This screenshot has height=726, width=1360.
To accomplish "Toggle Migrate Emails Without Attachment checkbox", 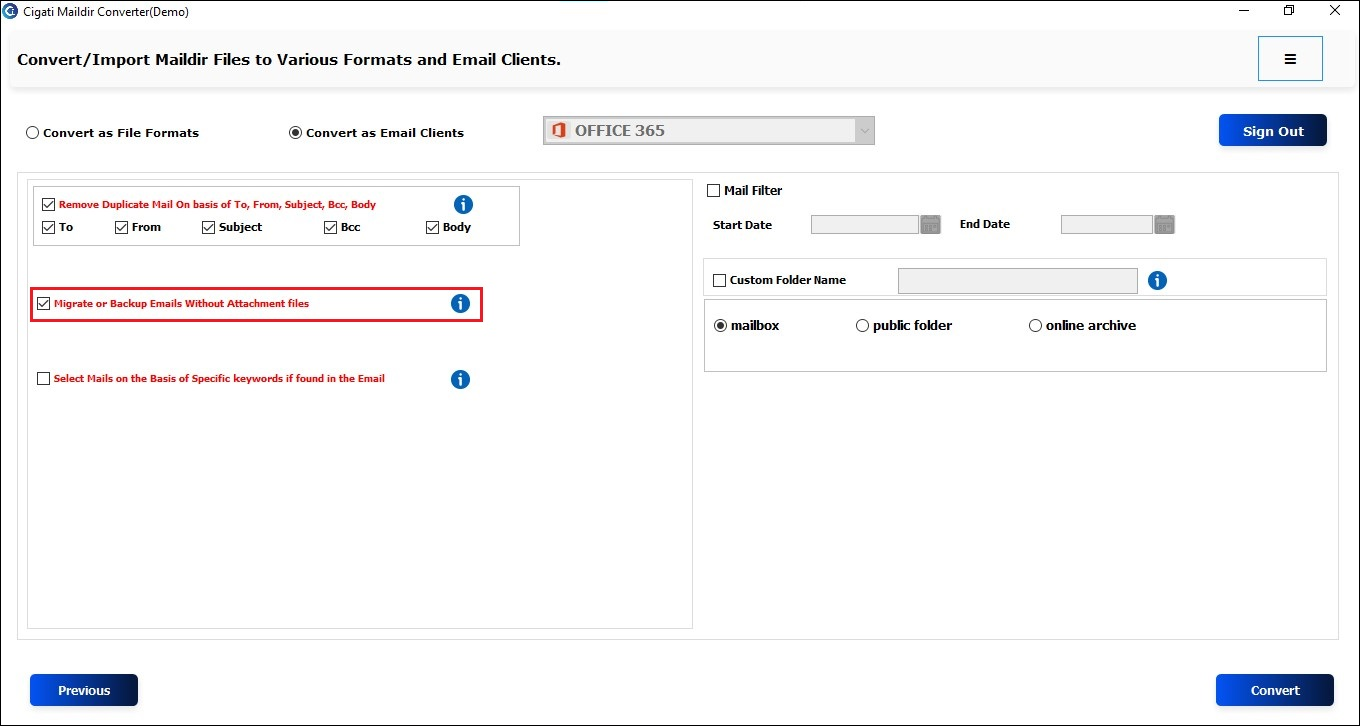I will 43,303.
